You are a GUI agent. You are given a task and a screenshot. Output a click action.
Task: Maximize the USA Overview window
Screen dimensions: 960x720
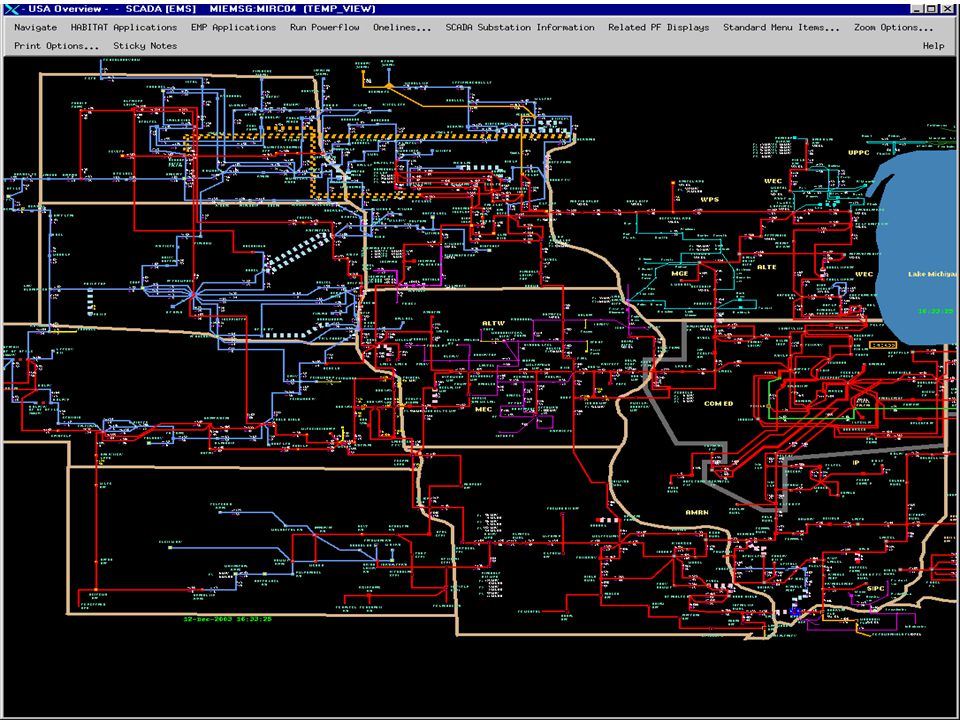tap(930, 9)
